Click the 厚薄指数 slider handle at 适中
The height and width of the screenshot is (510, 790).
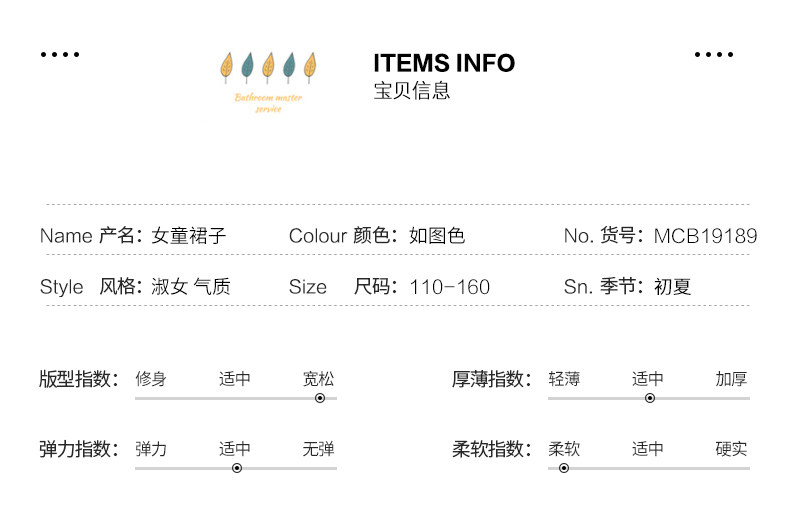click(649, 398)
